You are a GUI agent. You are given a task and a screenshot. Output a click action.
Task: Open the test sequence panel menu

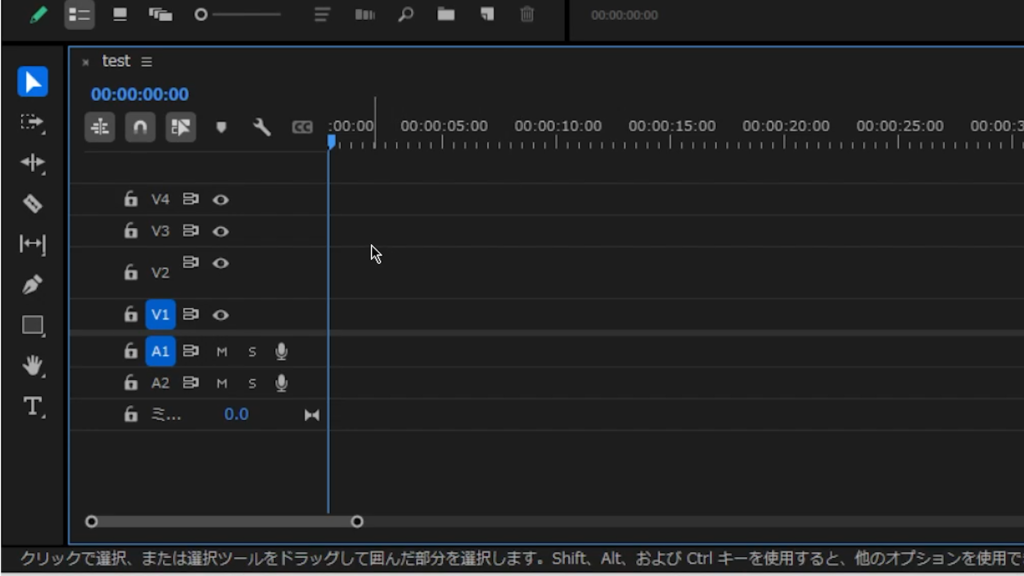[146, 61]
